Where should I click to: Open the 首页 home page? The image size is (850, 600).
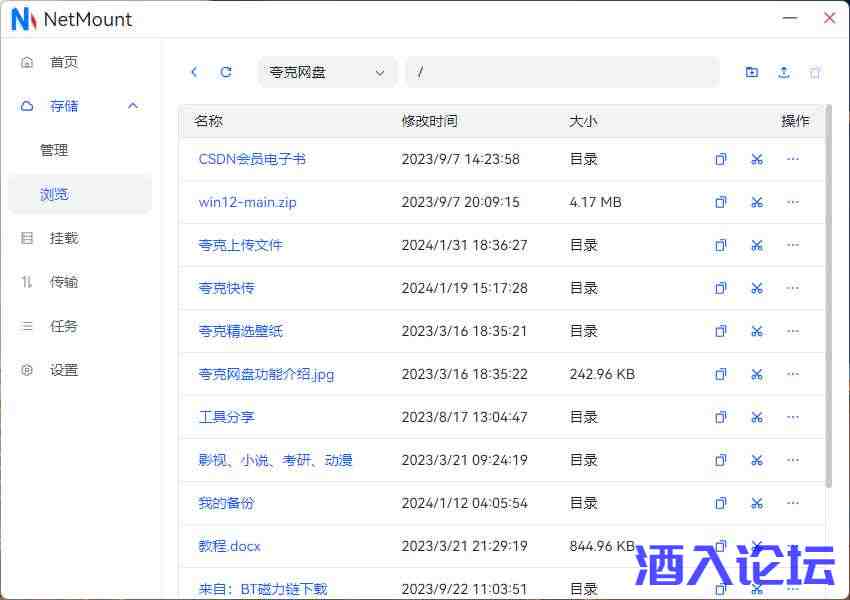(64, 62)
